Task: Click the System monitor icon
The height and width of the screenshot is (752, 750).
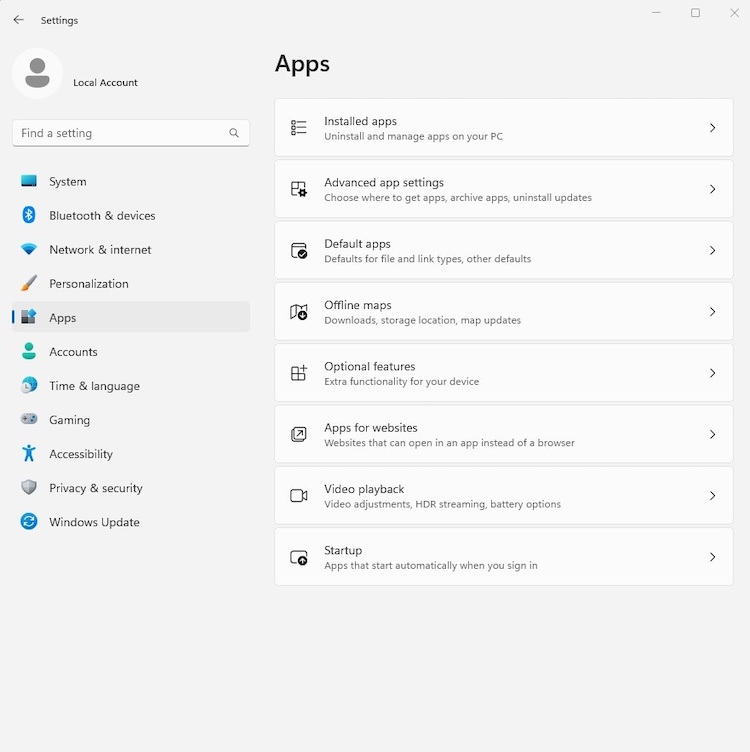Action: point(29,181)
